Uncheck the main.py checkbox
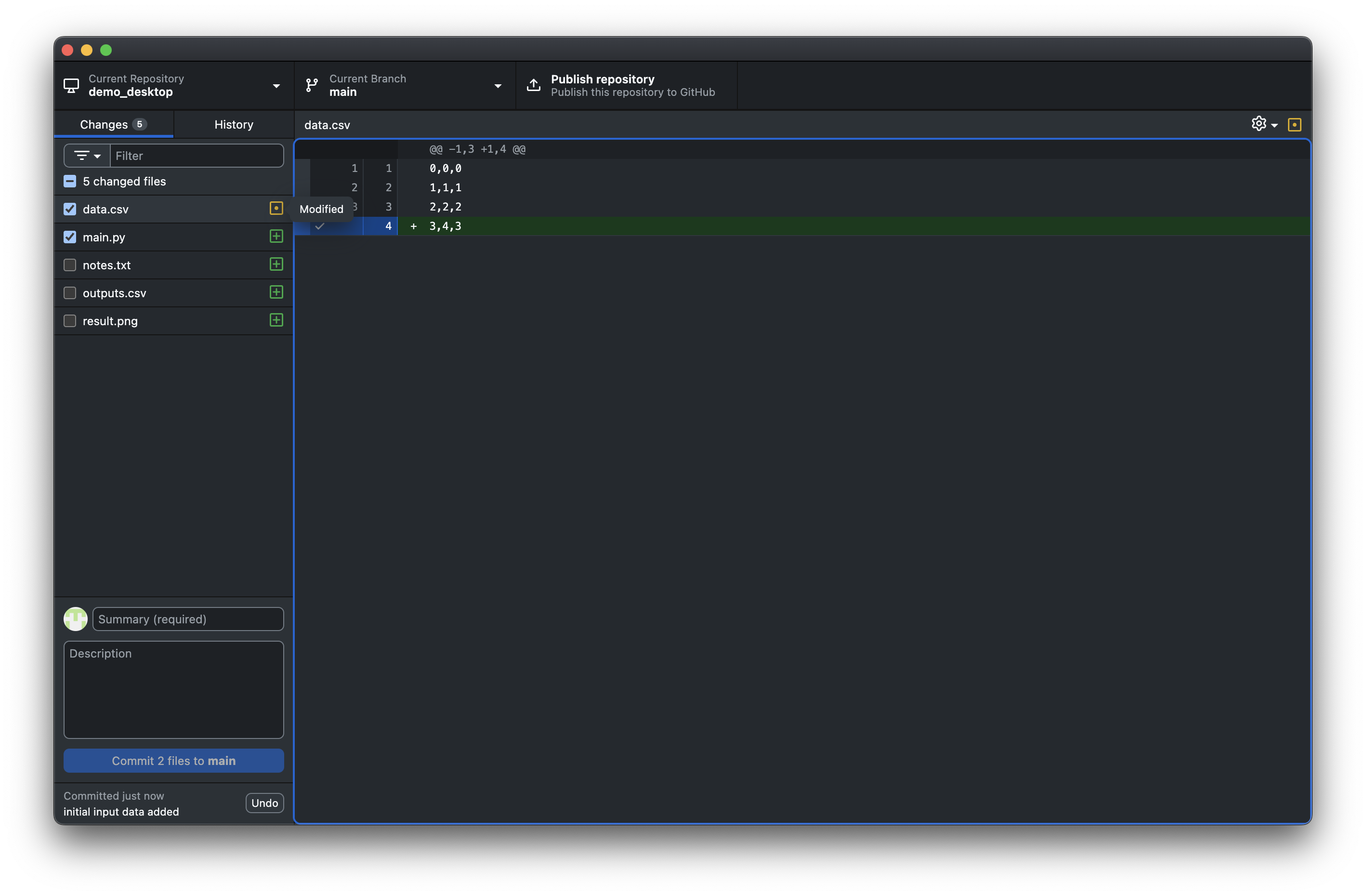1366x896 pixels. pyautogui.click(x=70, y=237)
